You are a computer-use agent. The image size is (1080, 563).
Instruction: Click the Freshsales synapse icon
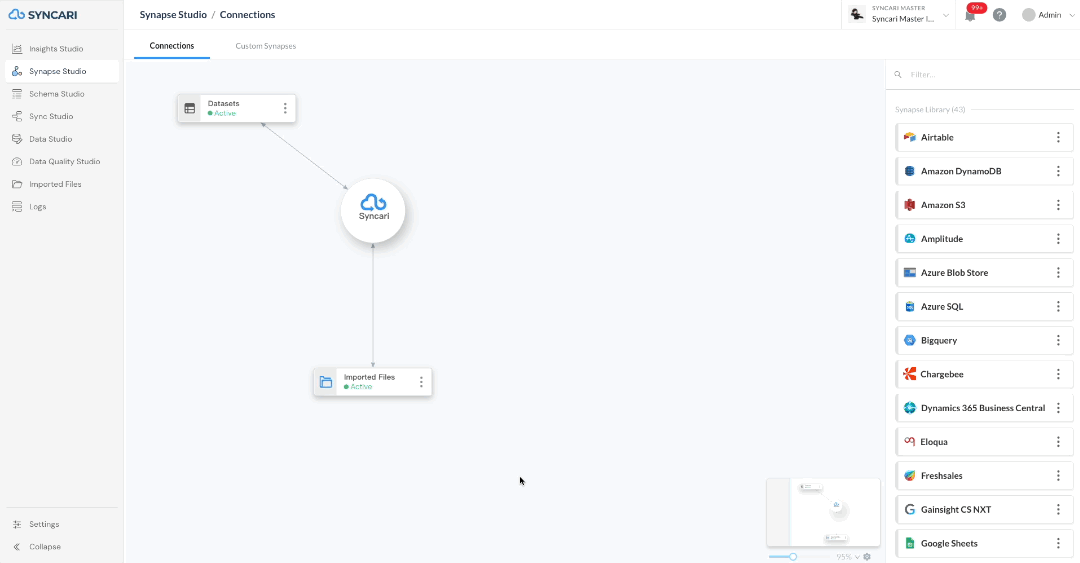910,475
